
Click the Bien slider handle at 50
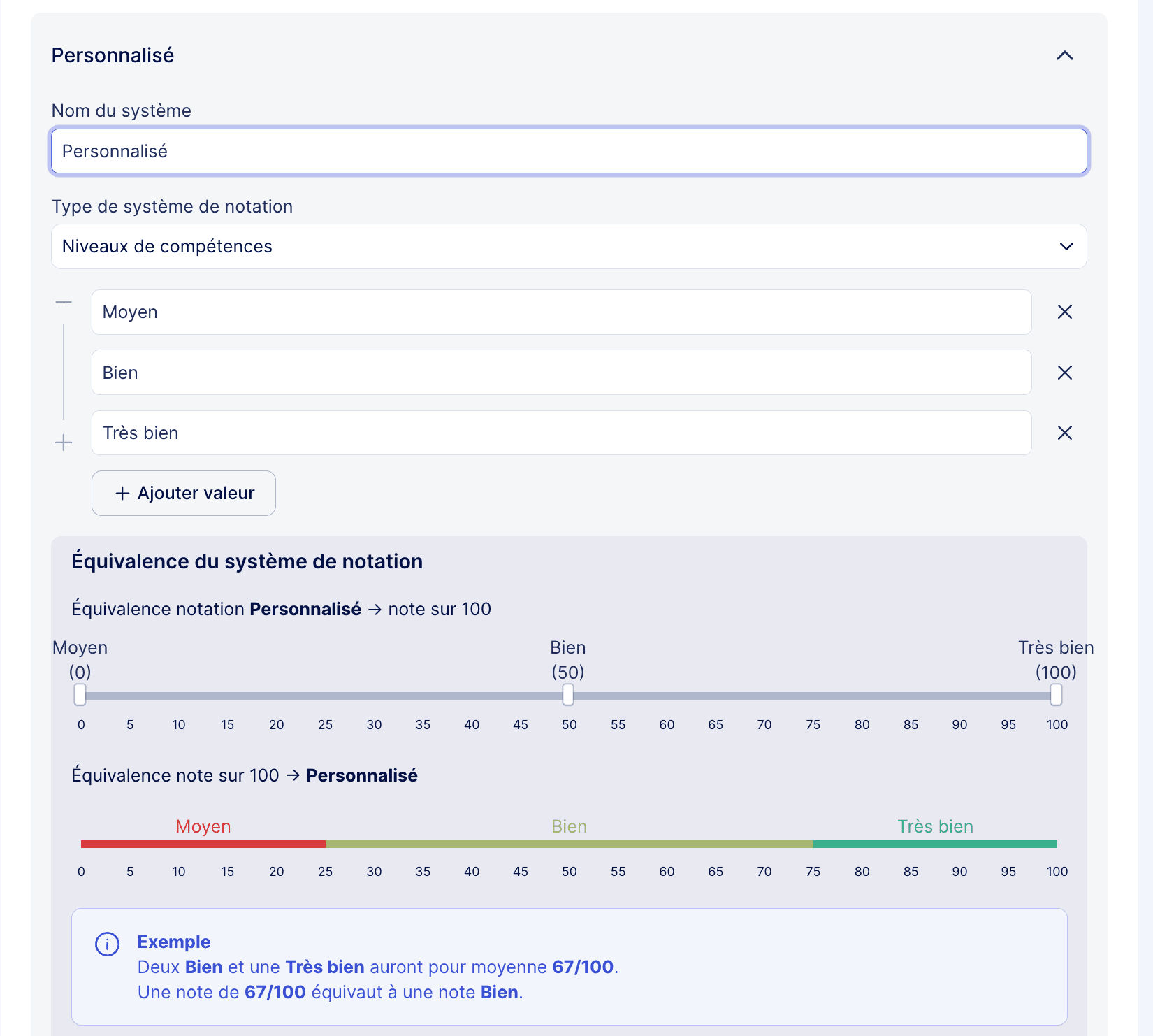pos(568,695)
